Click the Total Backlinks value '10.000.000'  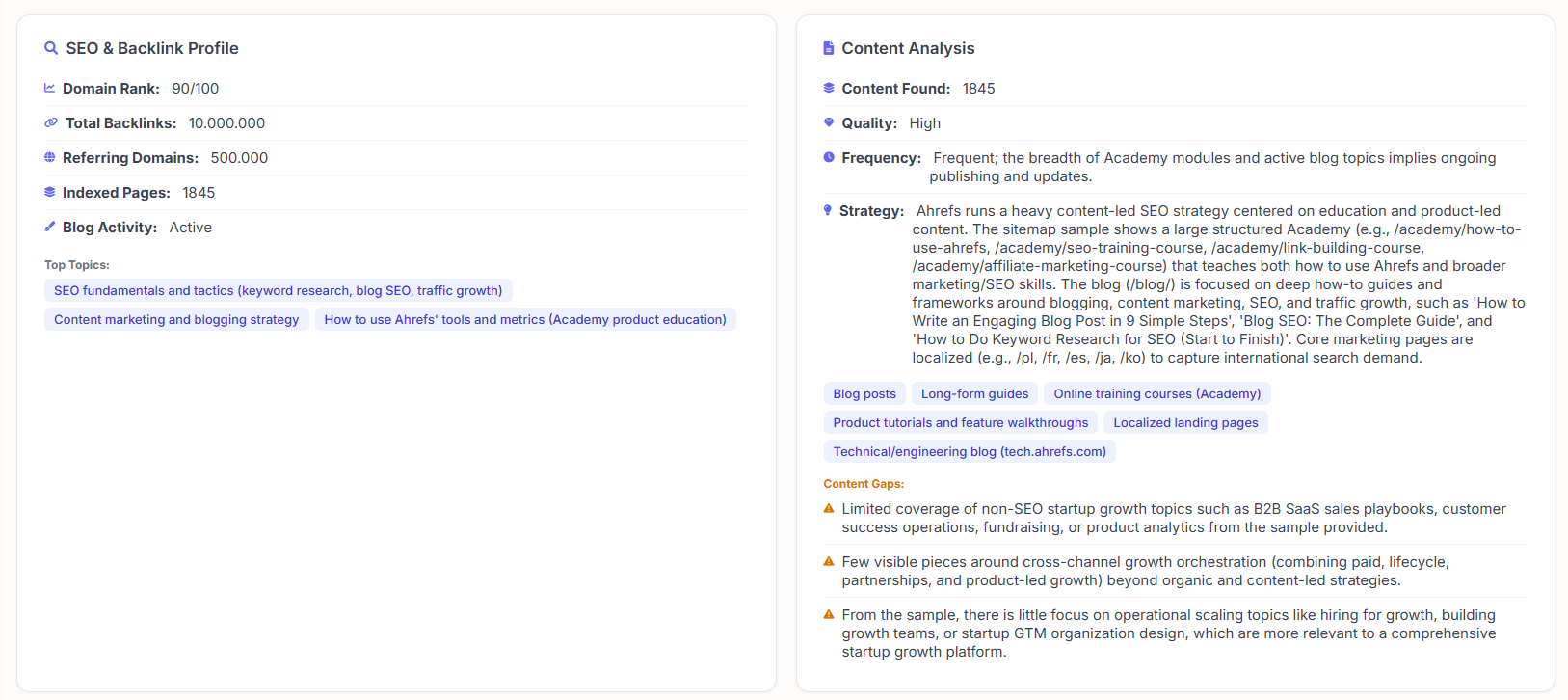[x=226, y=122]
